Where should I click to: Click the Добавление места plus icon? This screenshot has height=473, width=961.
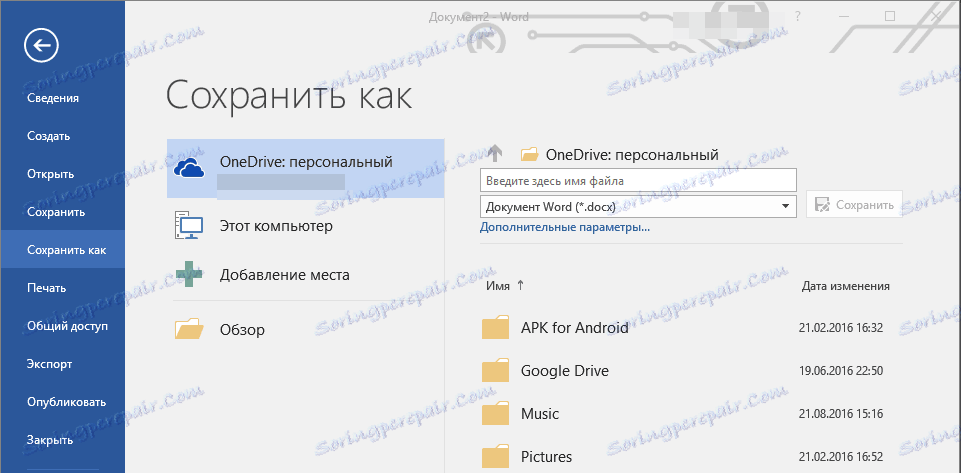click(189, 274)
